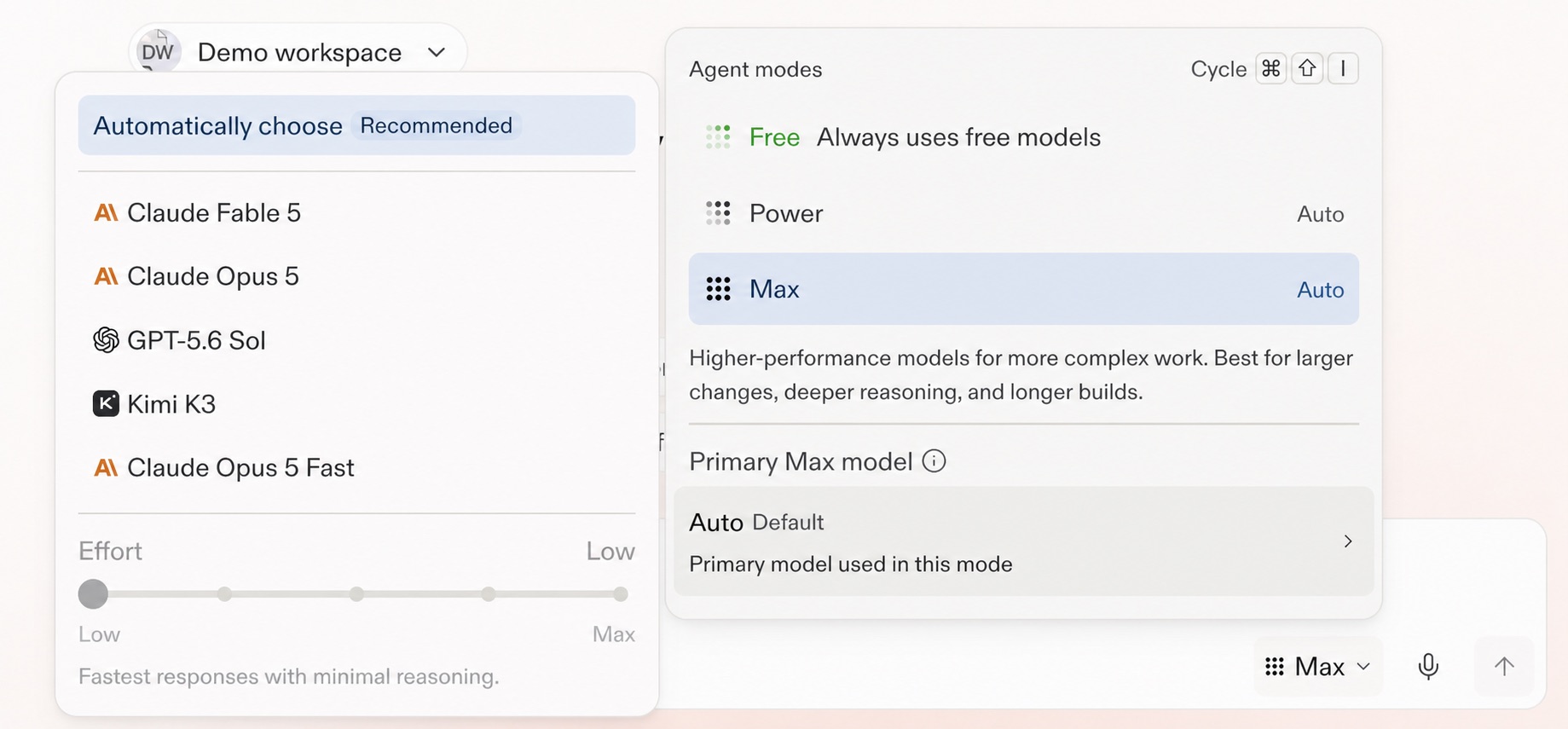Viewport: 1568px width, 729px height.
Task: Click the I key icon in Cycle shortcut
Action: pyautogui.click(x=1343, y=68)
